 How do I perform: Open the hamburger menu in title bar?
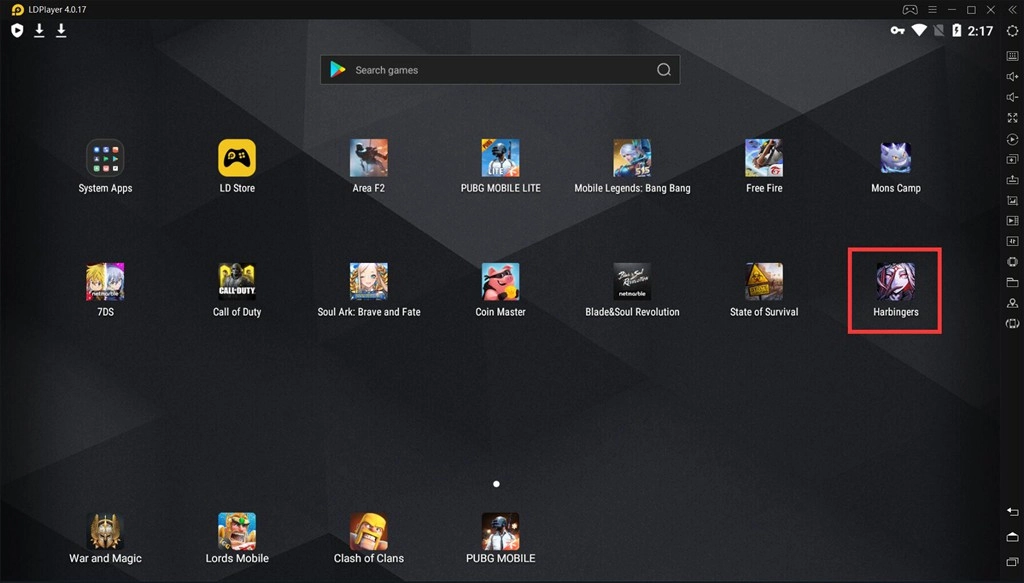(933, 10)
